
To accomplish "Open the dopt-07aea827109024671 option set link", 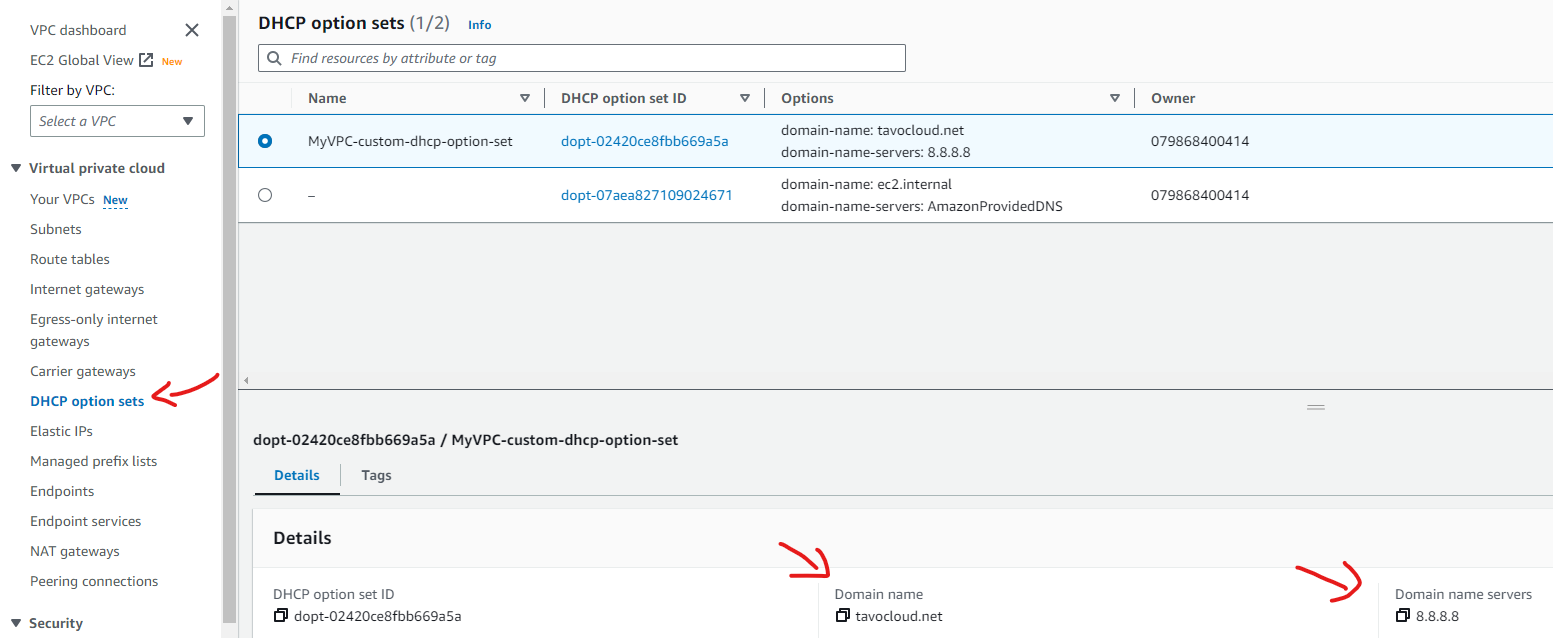I will pos(646,195).
